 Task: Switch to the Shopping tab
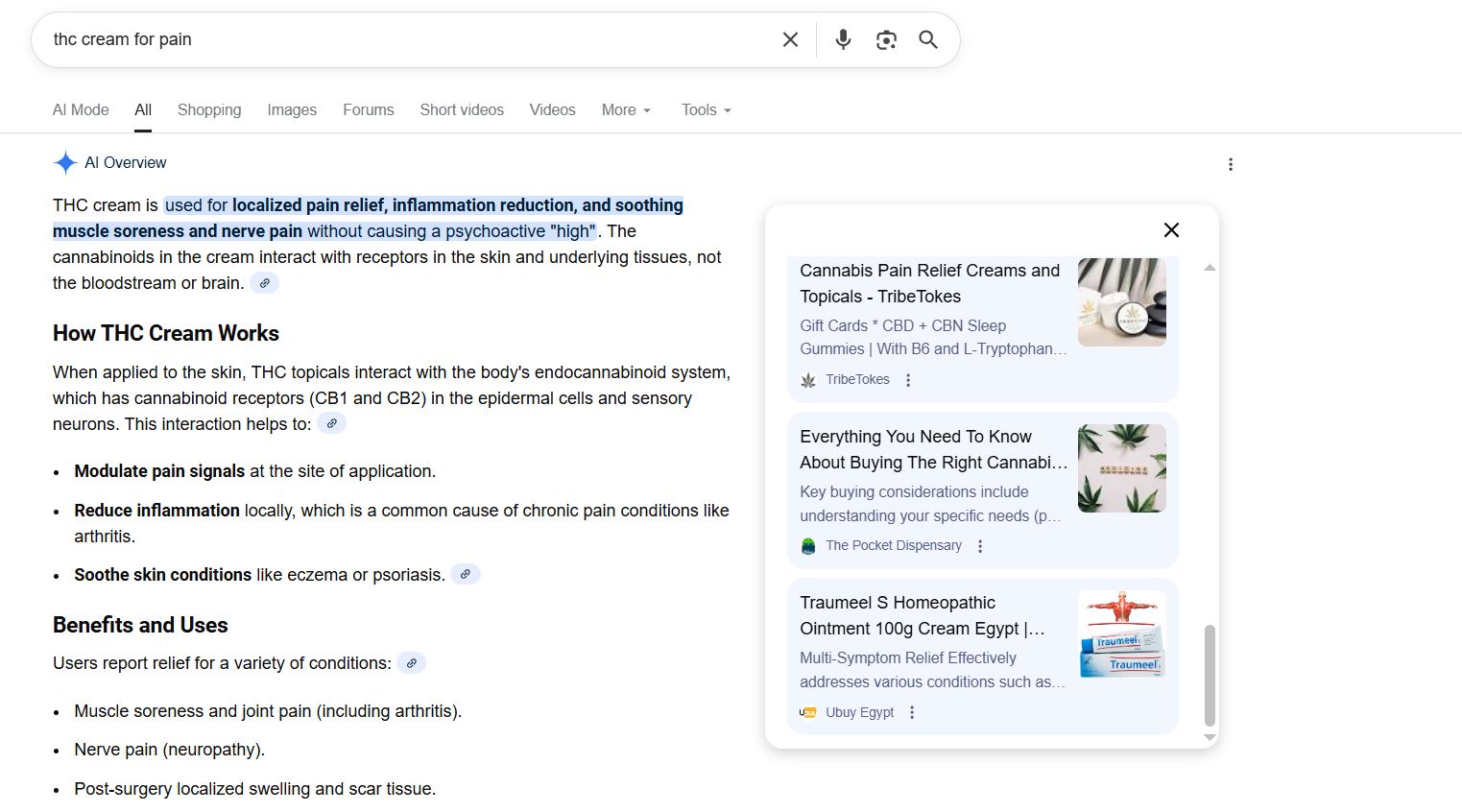[209, 110]
